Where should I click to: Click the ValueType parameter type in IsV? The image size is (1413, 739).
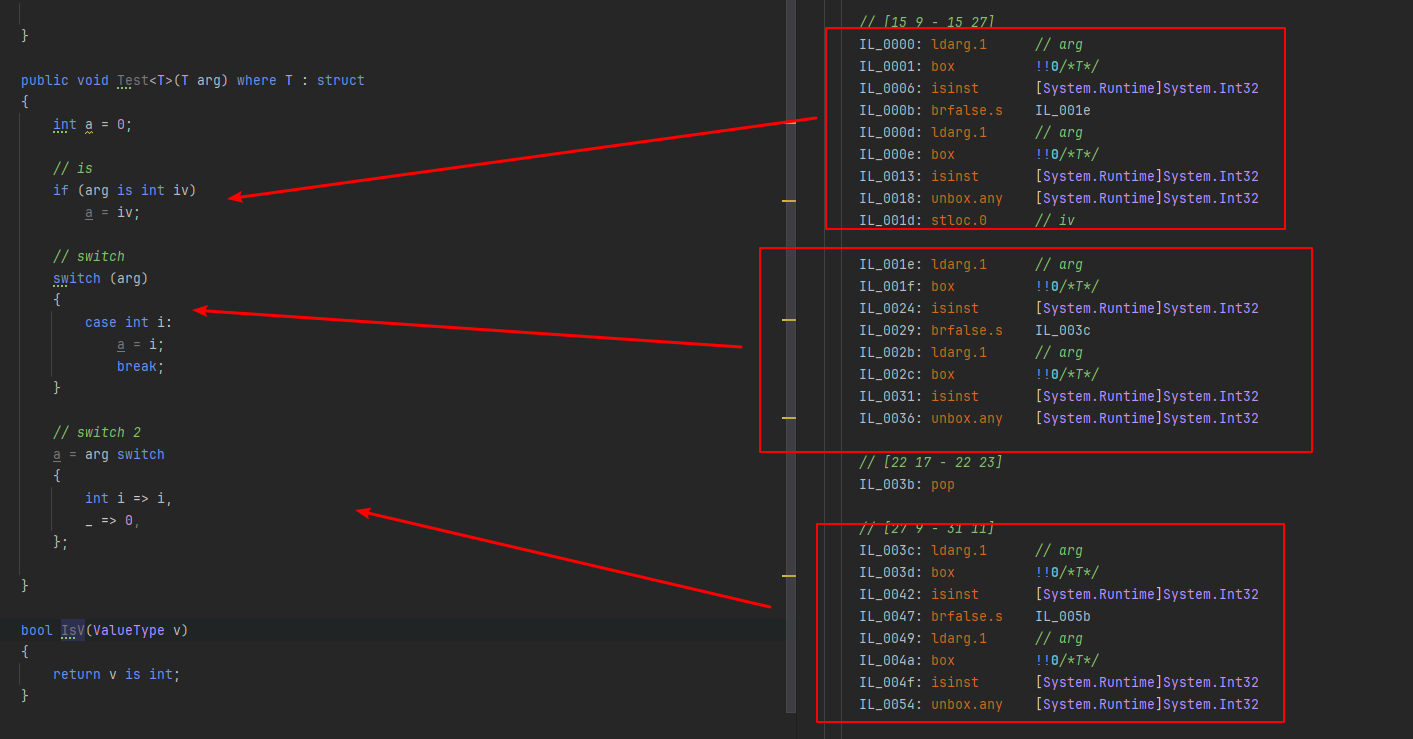(128, 630)
